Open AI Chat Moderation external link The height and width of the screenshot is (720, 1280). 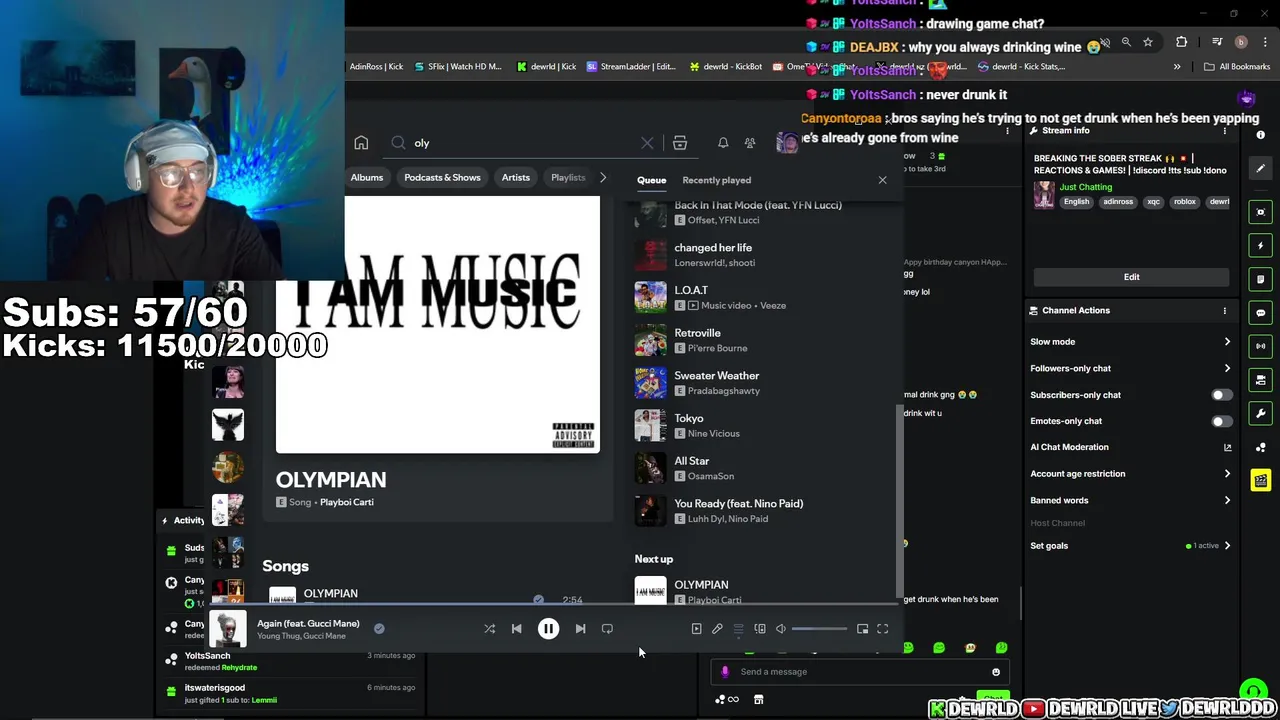(1227, 447)
